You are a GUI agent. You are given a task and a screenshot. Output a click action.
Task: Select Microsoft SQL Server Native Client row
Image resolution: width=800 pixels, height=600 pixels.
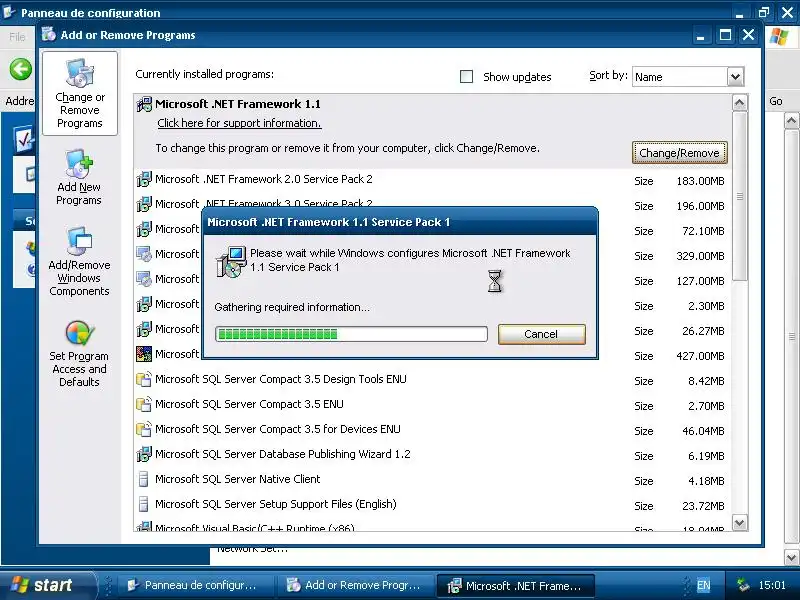coord(433,480)
